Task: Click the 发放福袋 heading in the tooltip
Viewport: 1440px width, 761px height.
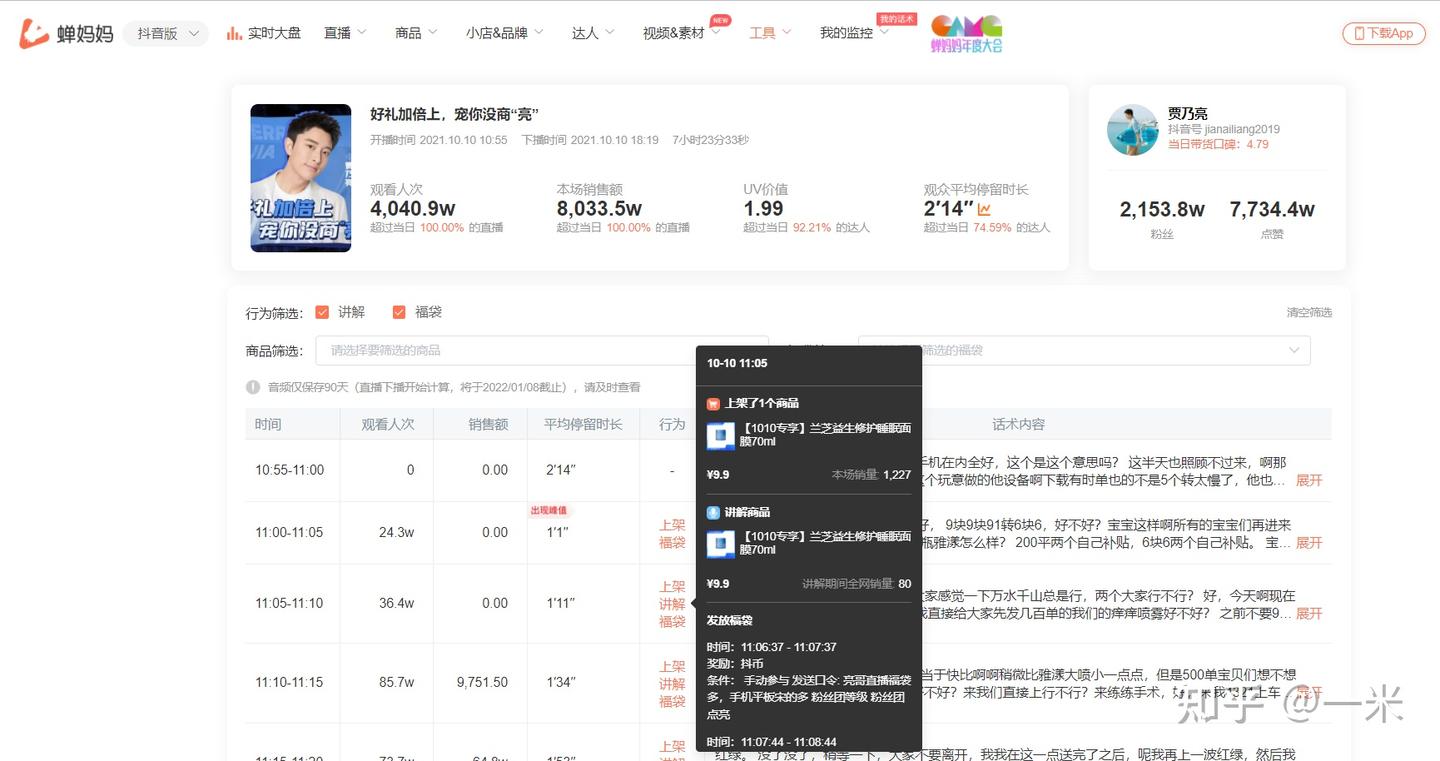Action: (x=729, y=621)
